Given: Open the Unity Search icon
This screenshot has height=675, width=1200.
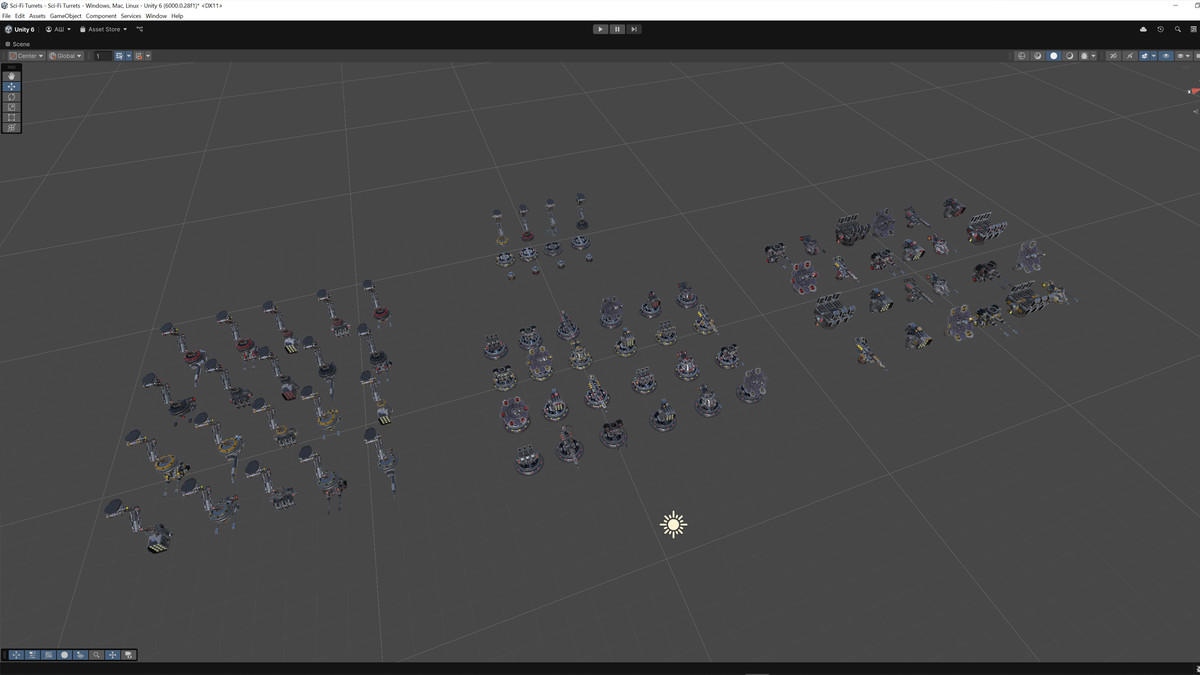Looking at the screenshot, I should (x=1178, y=29).
